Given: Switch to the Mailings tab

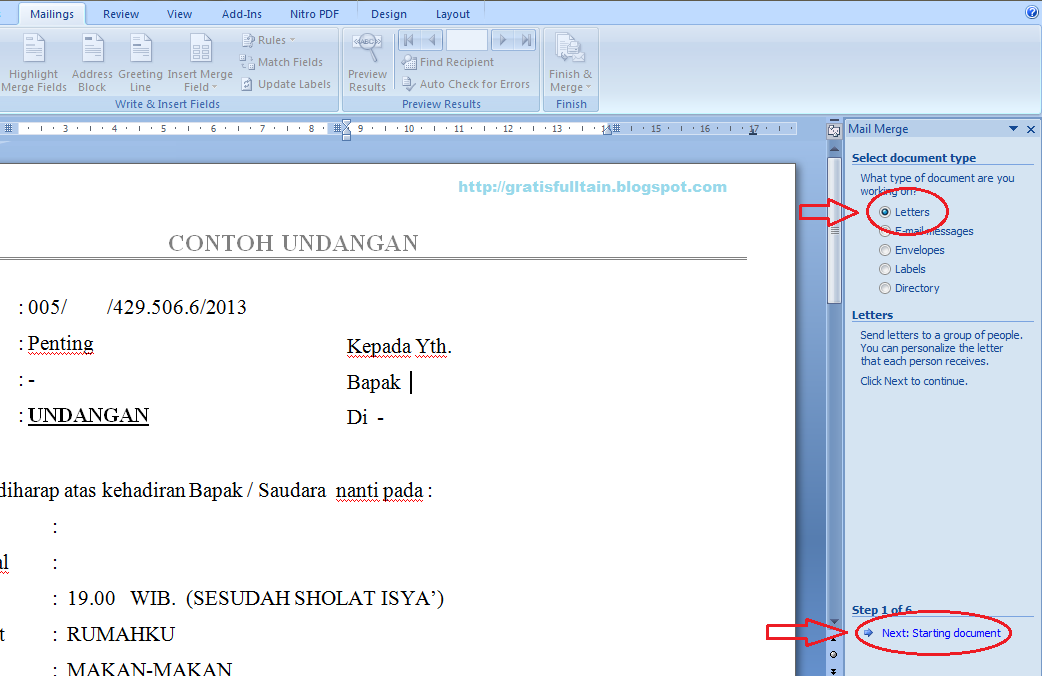Looking at the screenshot, I should 52,14.
